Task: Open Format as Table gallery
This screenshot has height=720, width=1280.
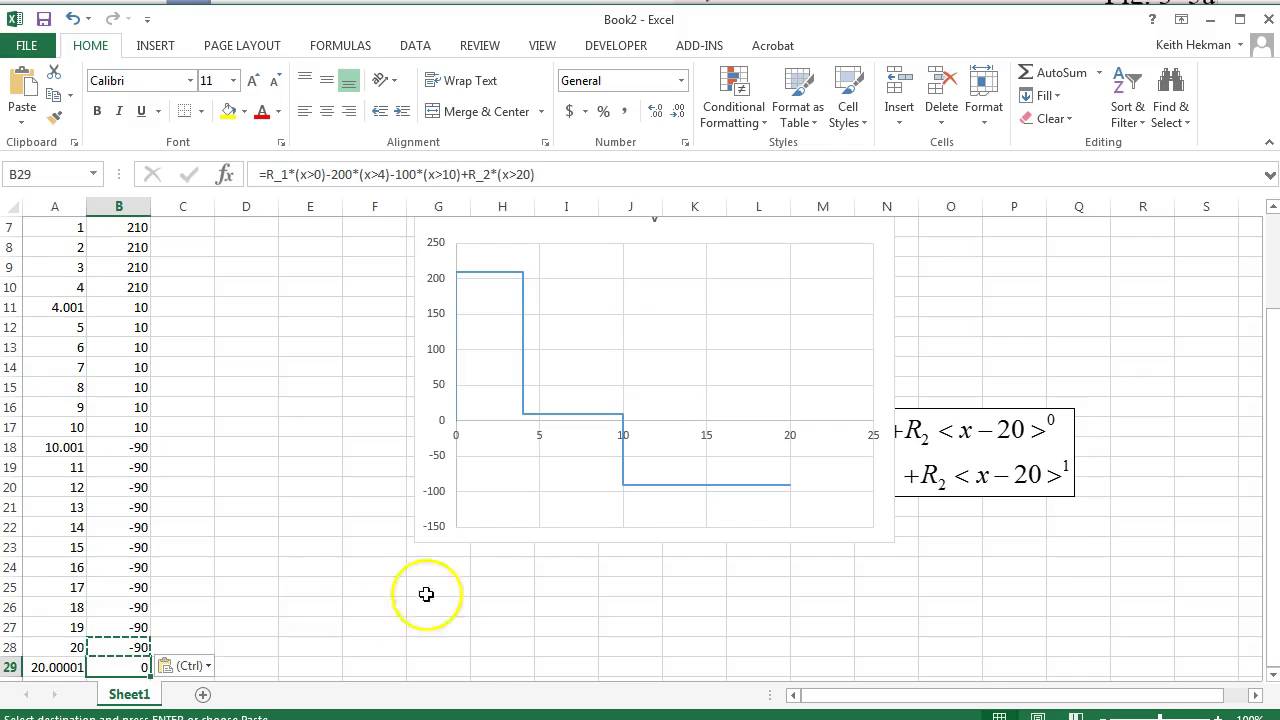Action: coord(798,98)
